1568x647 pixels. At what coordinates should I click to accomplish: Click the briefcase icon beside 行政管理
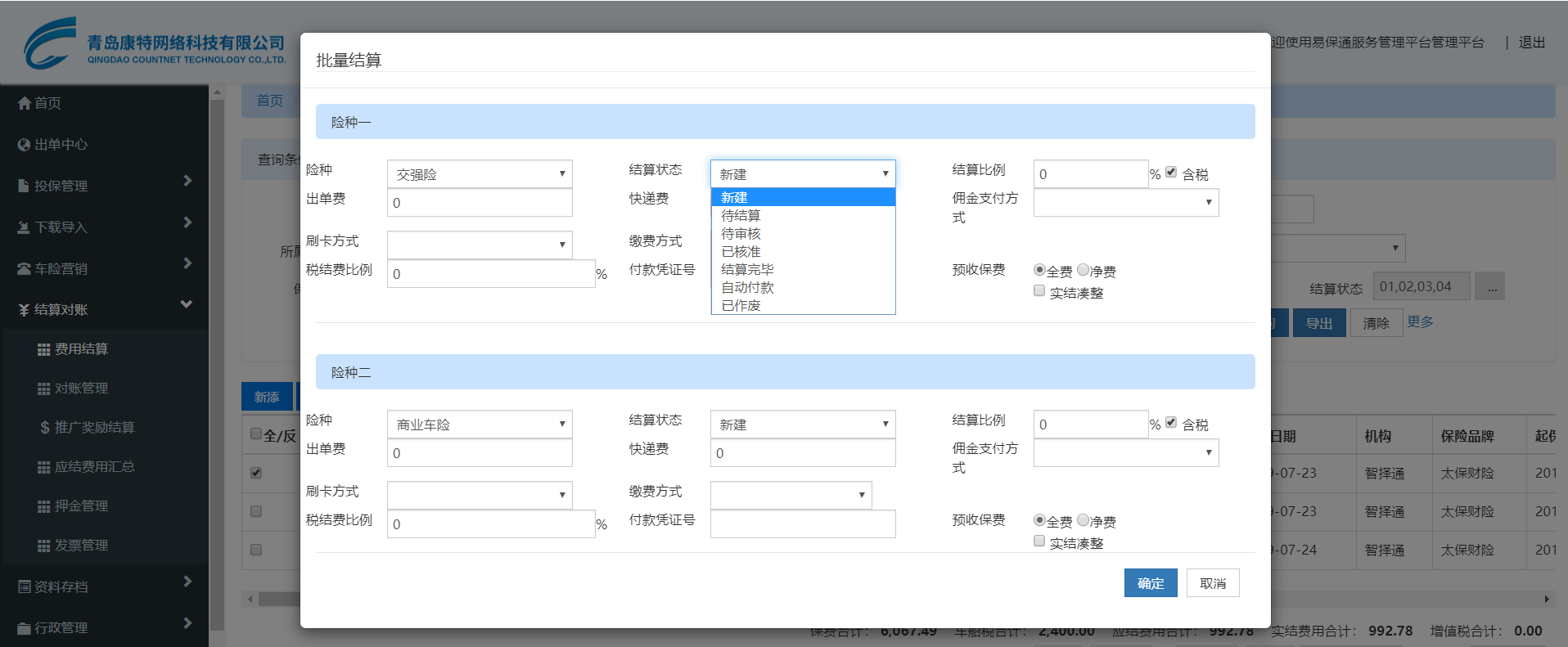tap(25, 628)
